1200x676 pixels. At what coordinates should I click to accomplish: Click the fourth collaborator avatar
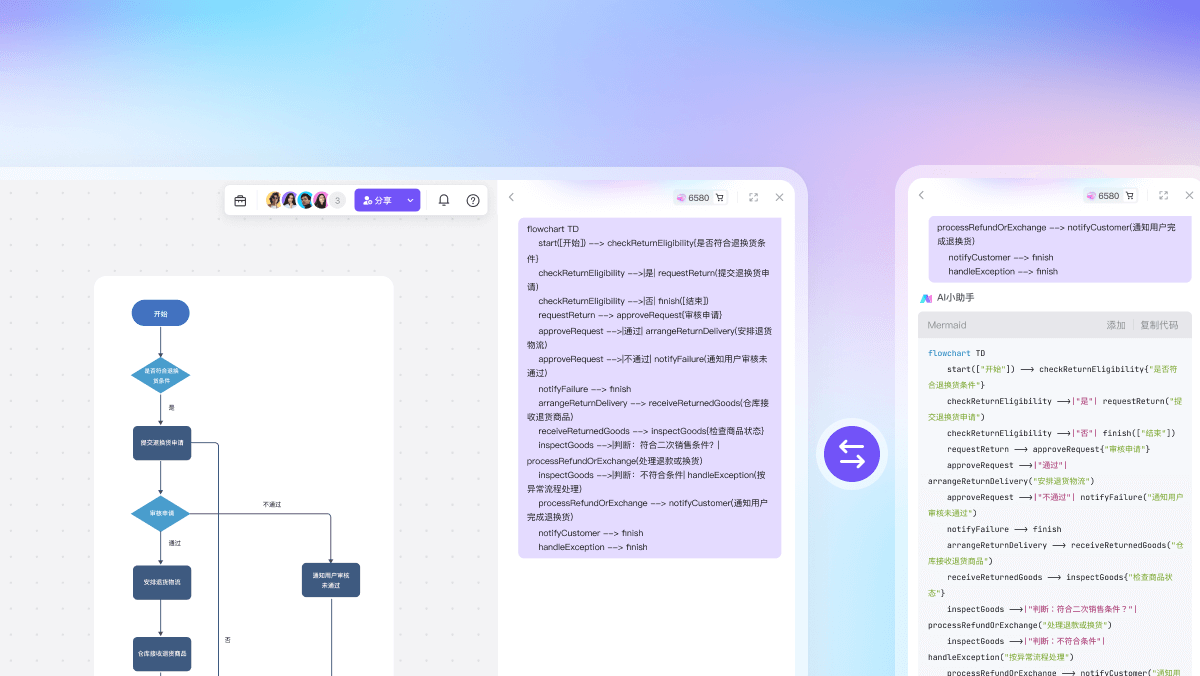pos(321,200)
